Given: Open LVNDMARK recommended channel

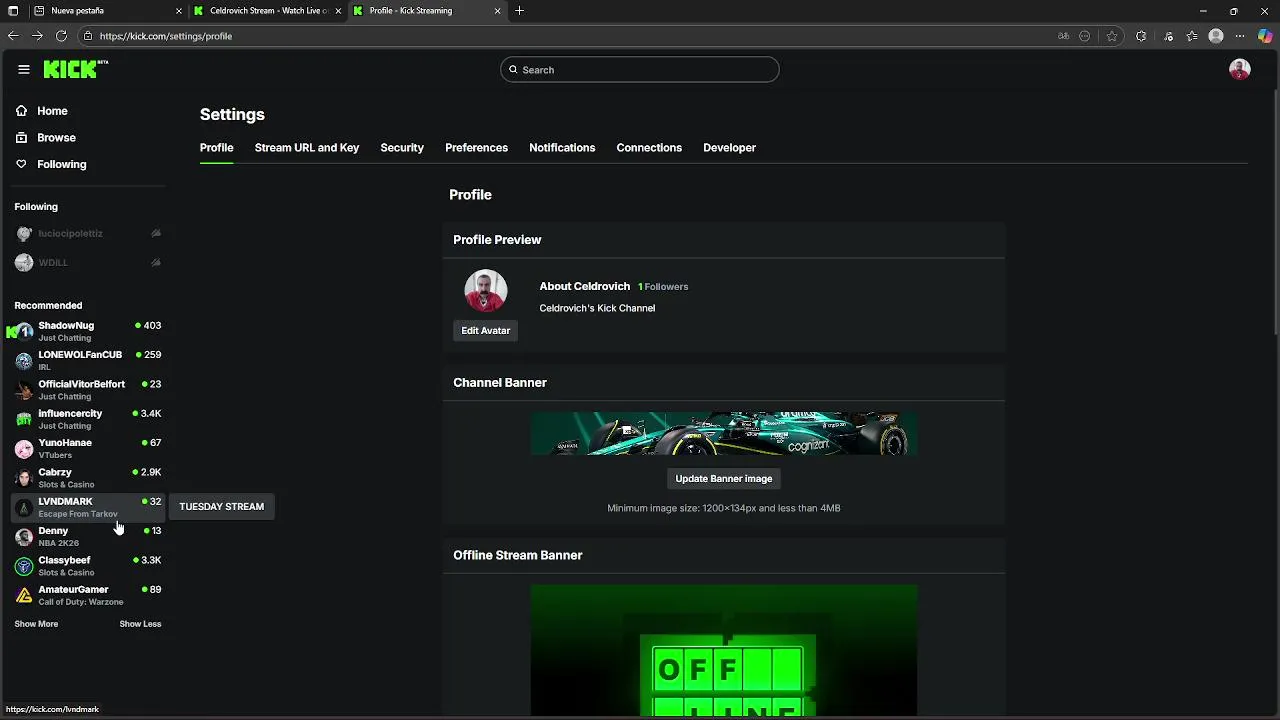Looking at the screenshot, I should 88,507.
